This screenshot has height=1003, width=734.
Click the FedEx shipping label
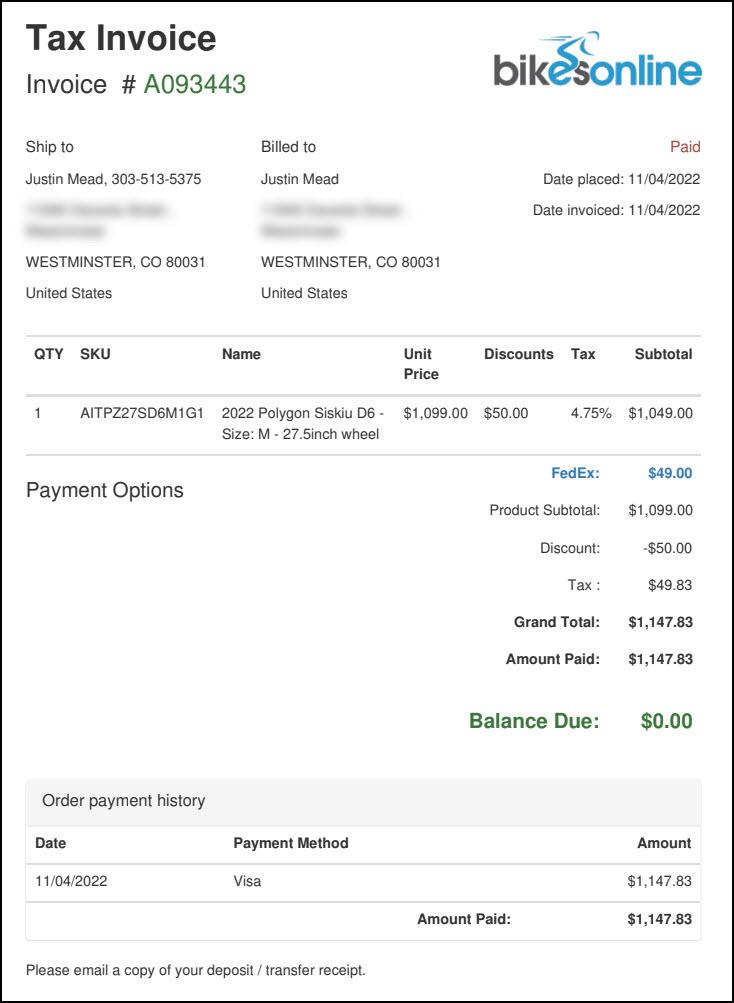pyautogui.click(x=575, y=473)
